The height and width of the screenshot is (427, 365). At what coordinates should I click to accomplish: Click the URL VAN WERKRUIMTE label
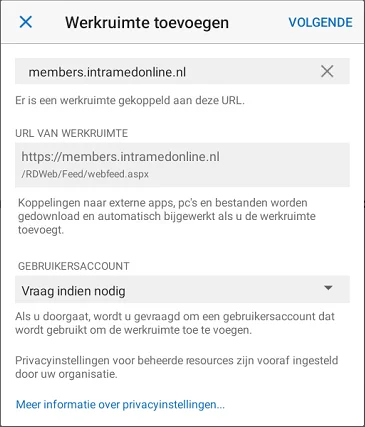tap(72, 133)
